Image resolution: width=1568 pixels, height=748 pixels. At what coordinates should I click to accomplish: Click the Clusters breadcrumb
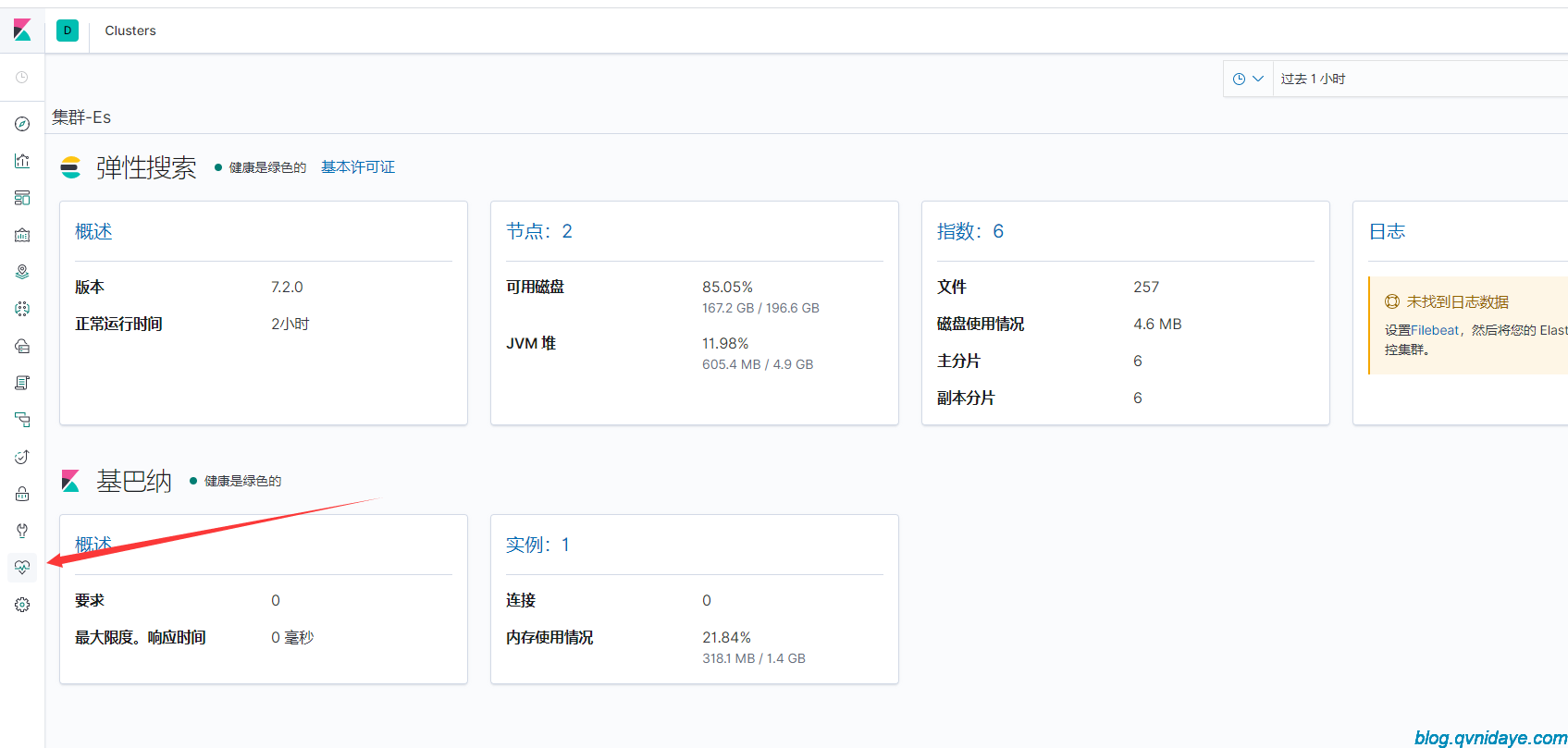pos(130,31)
